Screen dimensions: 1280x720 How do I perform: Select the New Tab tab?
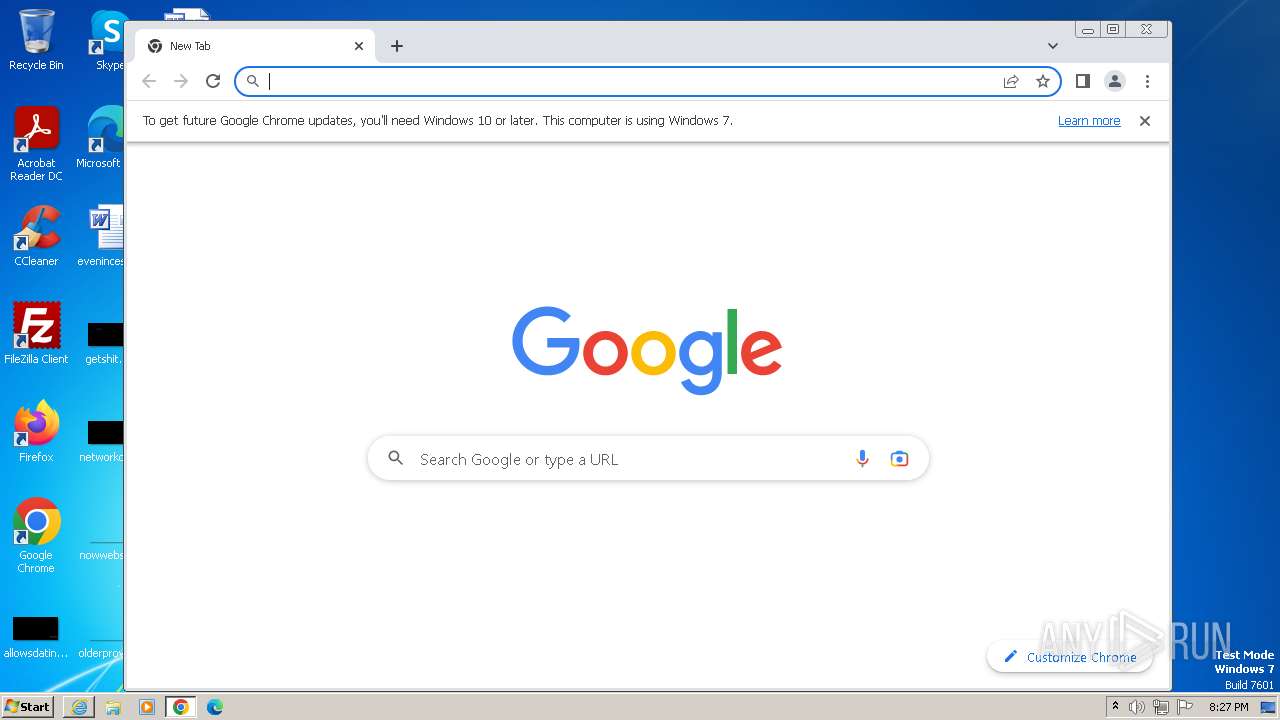pos(255,46)
